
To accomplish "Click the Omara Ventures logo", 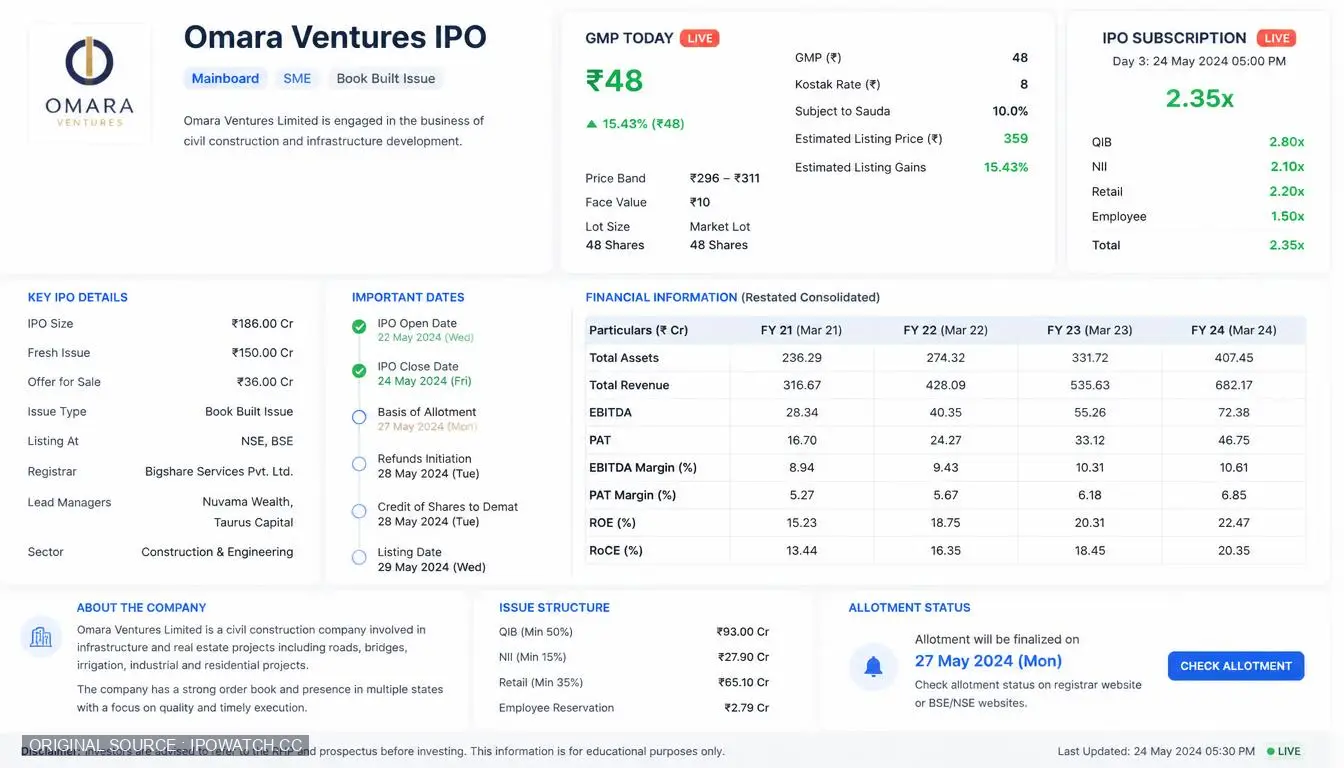I will coord(89,82).
